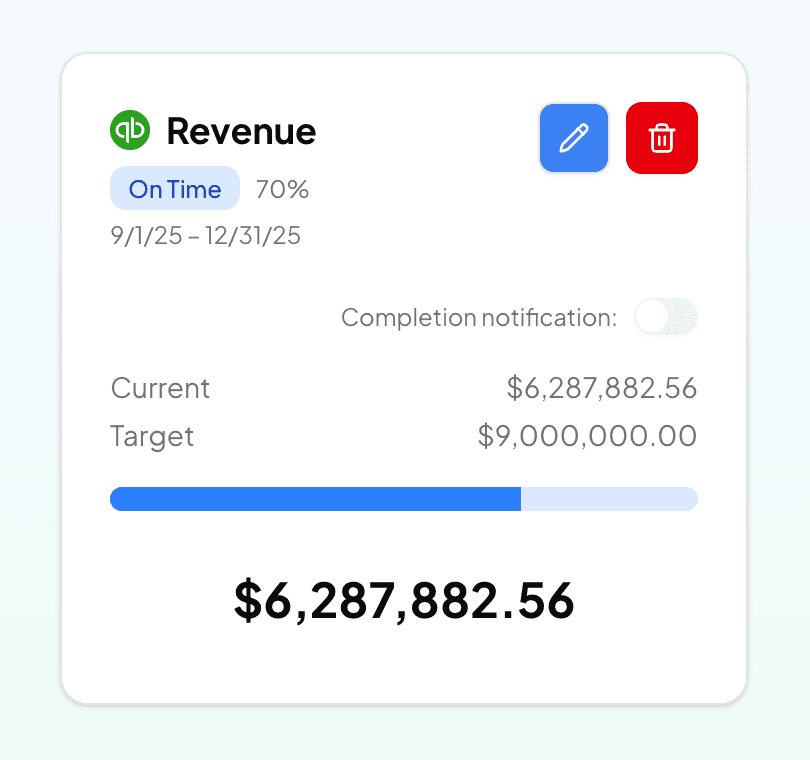Open the editor with the pencil icon
810x760 pixels.
(574, 138)
